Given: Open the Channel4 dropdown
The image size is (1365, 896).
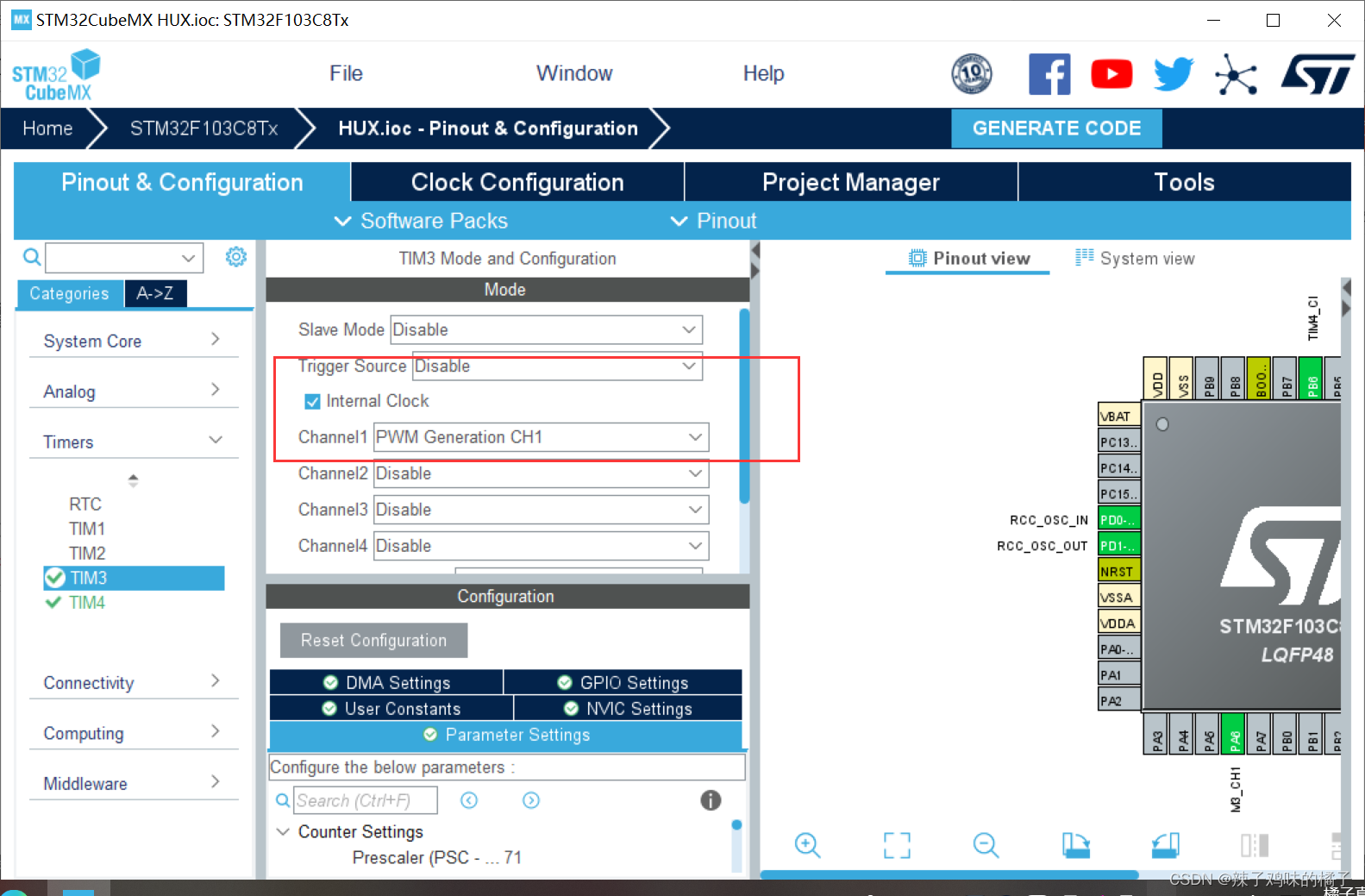Looking at the screenshot, I should pos(541,546).
